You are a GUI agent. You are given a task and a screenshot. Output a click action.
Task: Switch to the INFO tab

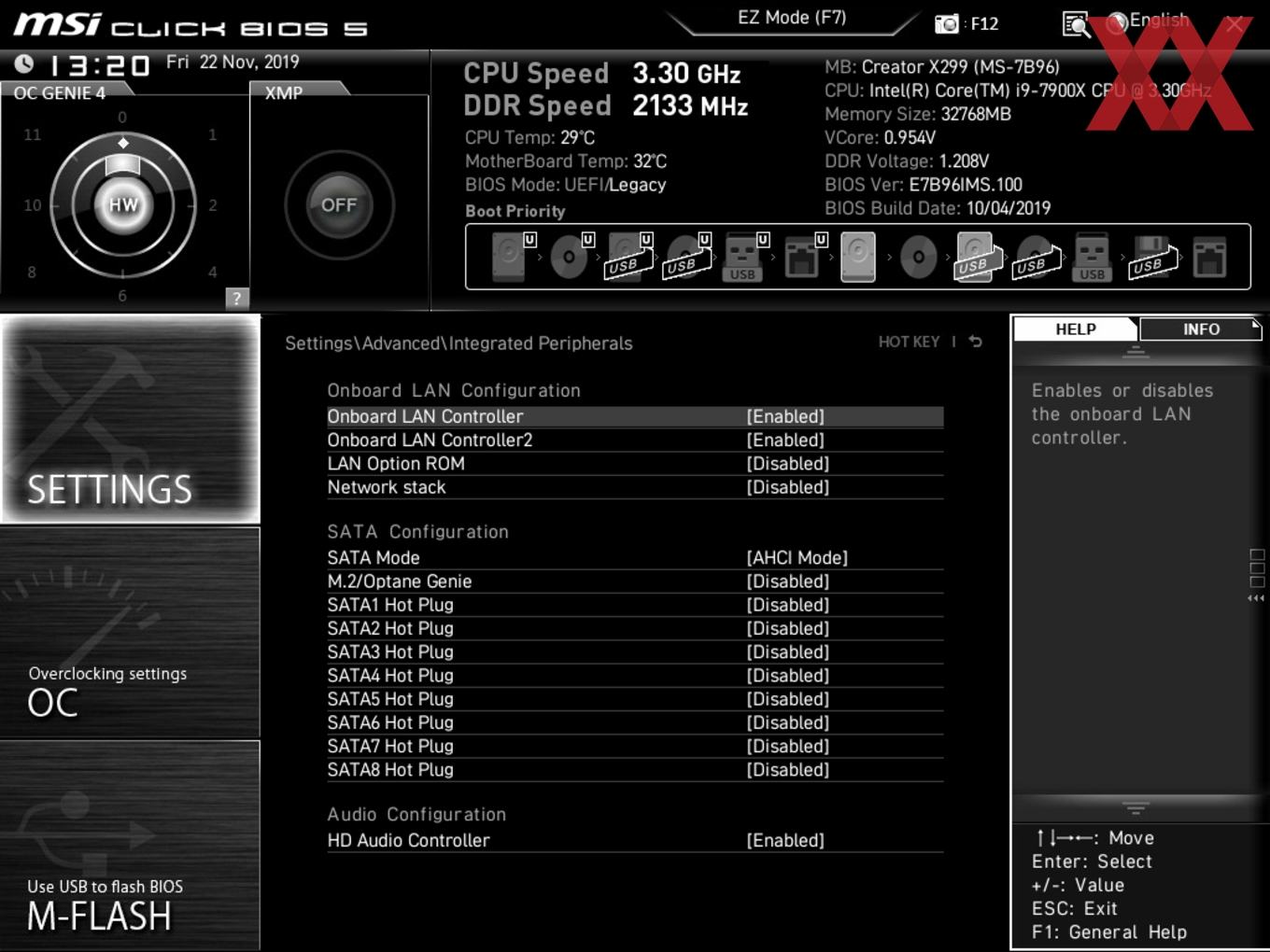tap(1201, 329)
